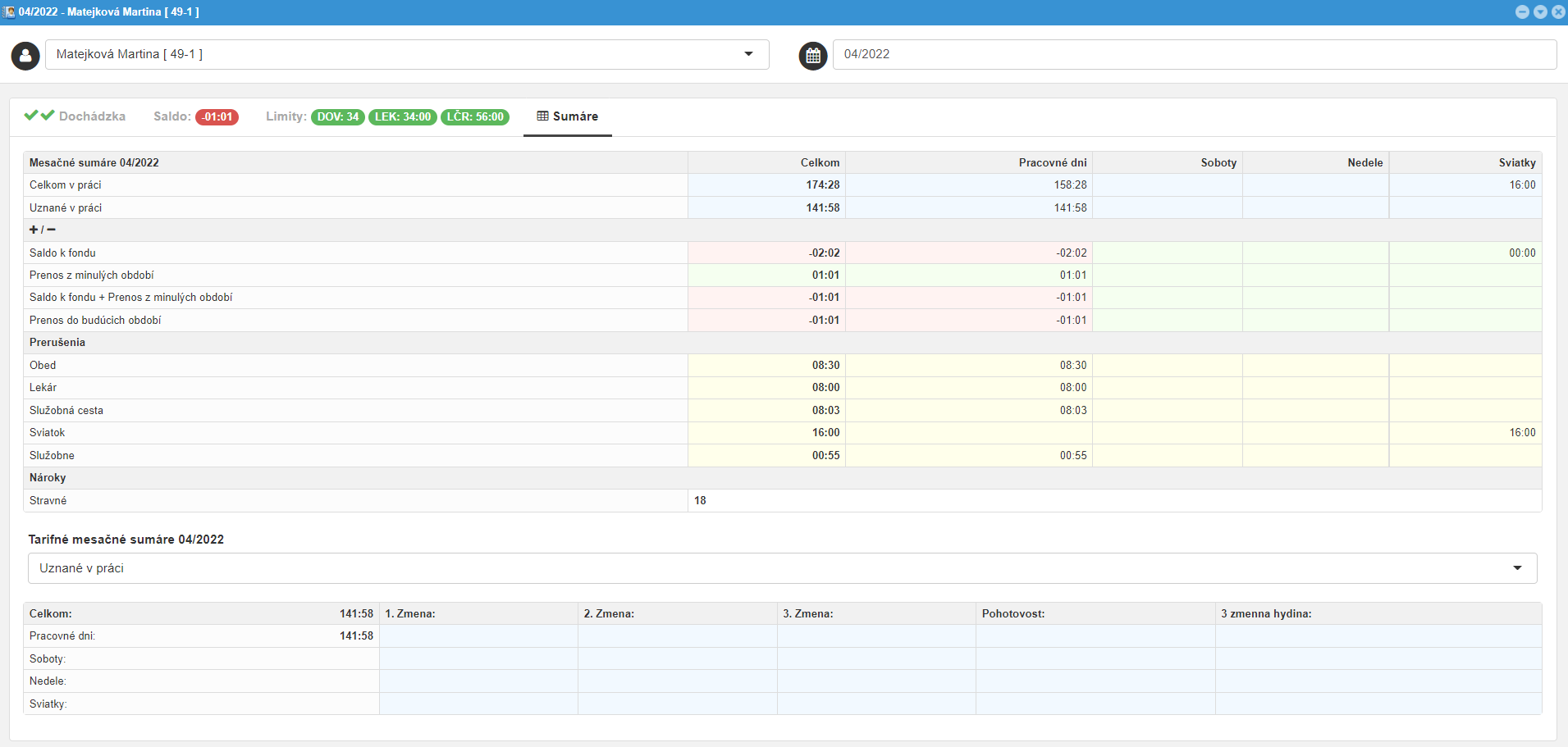Expand the Uznané v práci tariff dropdown
The width and height of the screenshot is (1568, 747).
781,568
